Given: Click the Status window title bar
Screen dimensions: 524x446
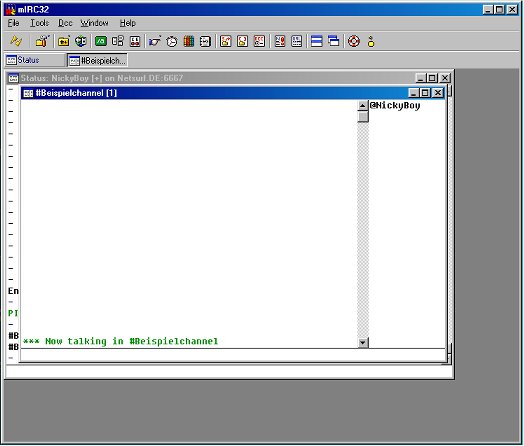Looking at the screenshot, I should coord(229,78).
